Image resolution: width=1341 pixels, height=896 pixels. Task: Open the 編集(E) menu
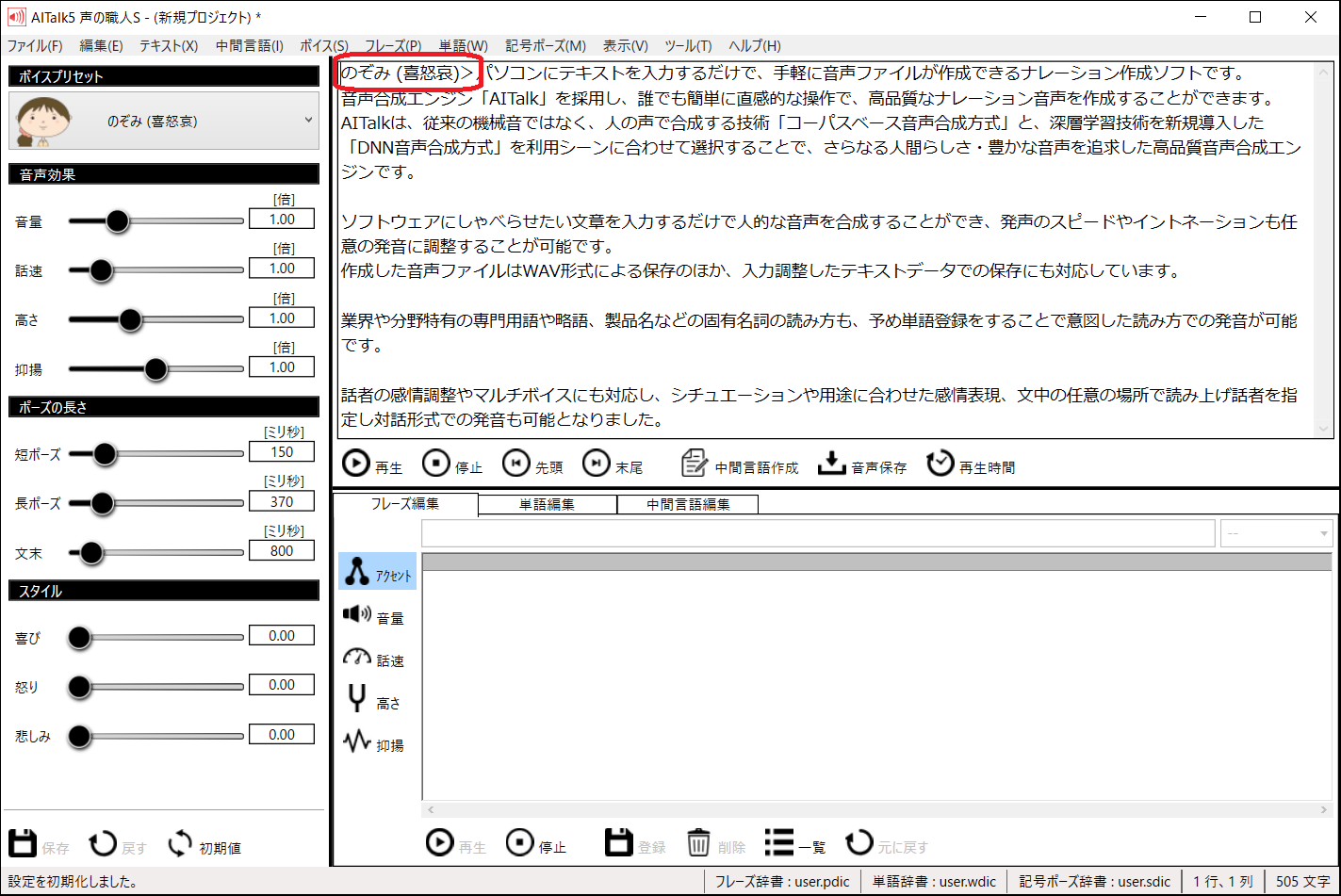(101, 45)
